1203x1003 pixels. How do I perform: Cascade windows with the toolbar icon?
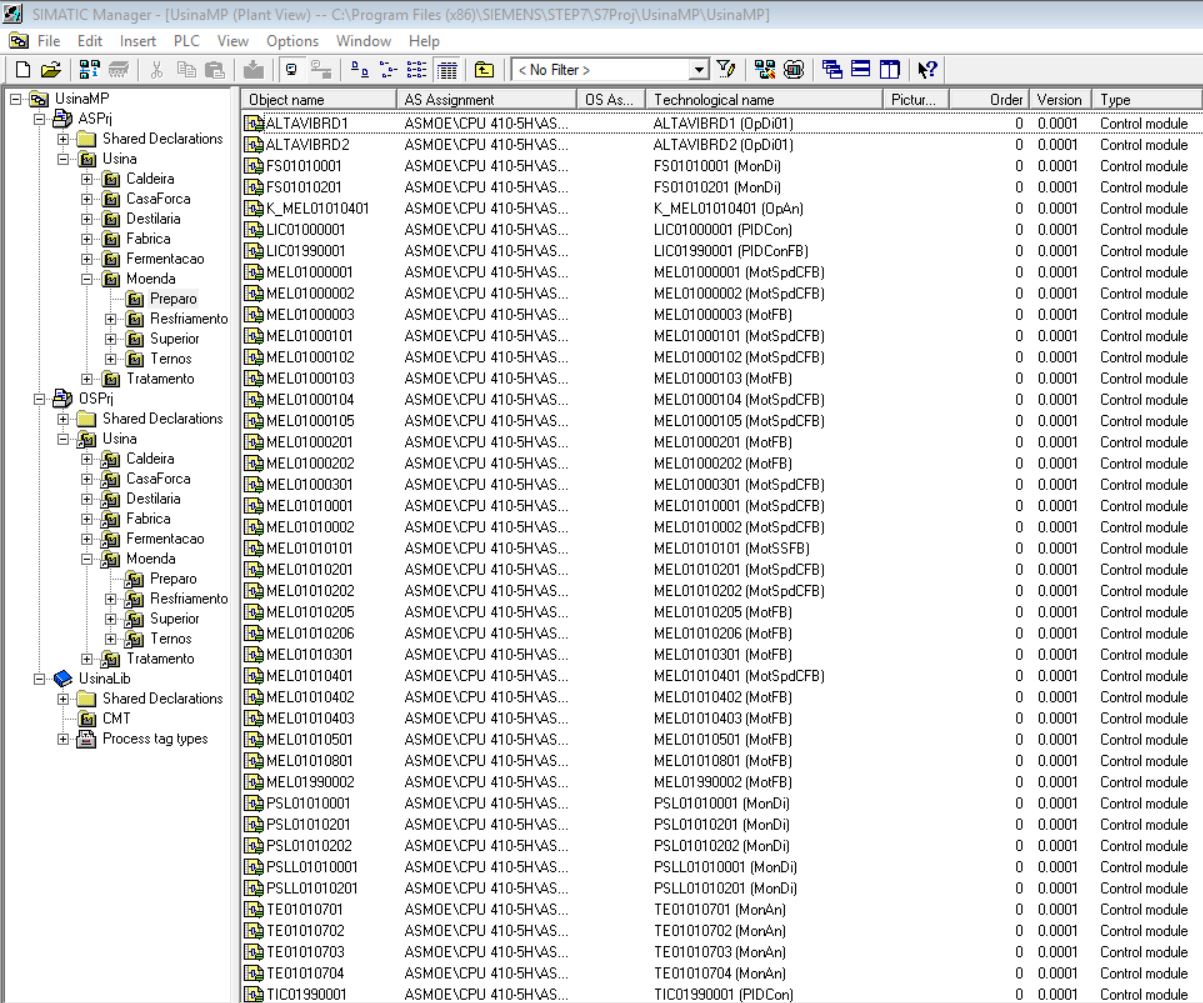pyautogui.click(x=832, y=70)
